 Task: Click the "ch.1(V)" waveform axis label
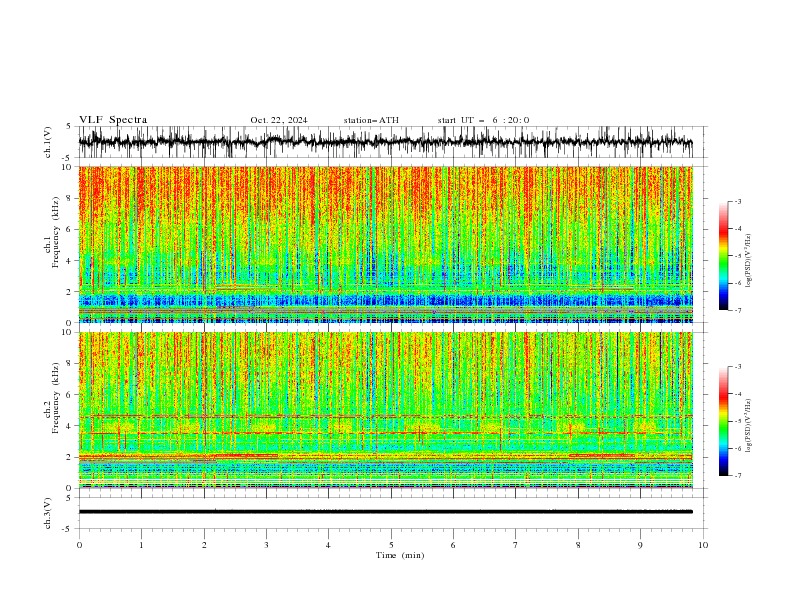[48, 142]
